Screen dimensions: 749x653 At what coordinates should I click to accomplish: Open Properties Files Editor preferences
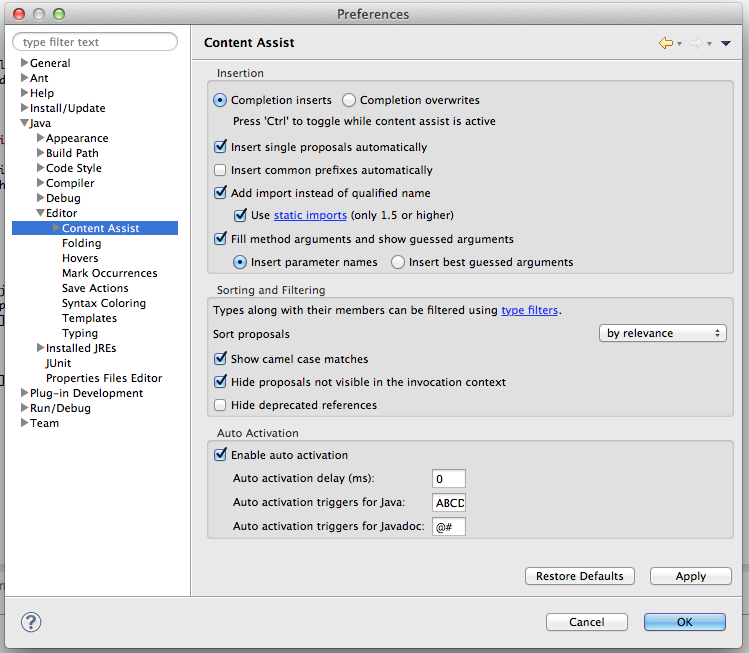pyautogui.click(x=104, y=378)
